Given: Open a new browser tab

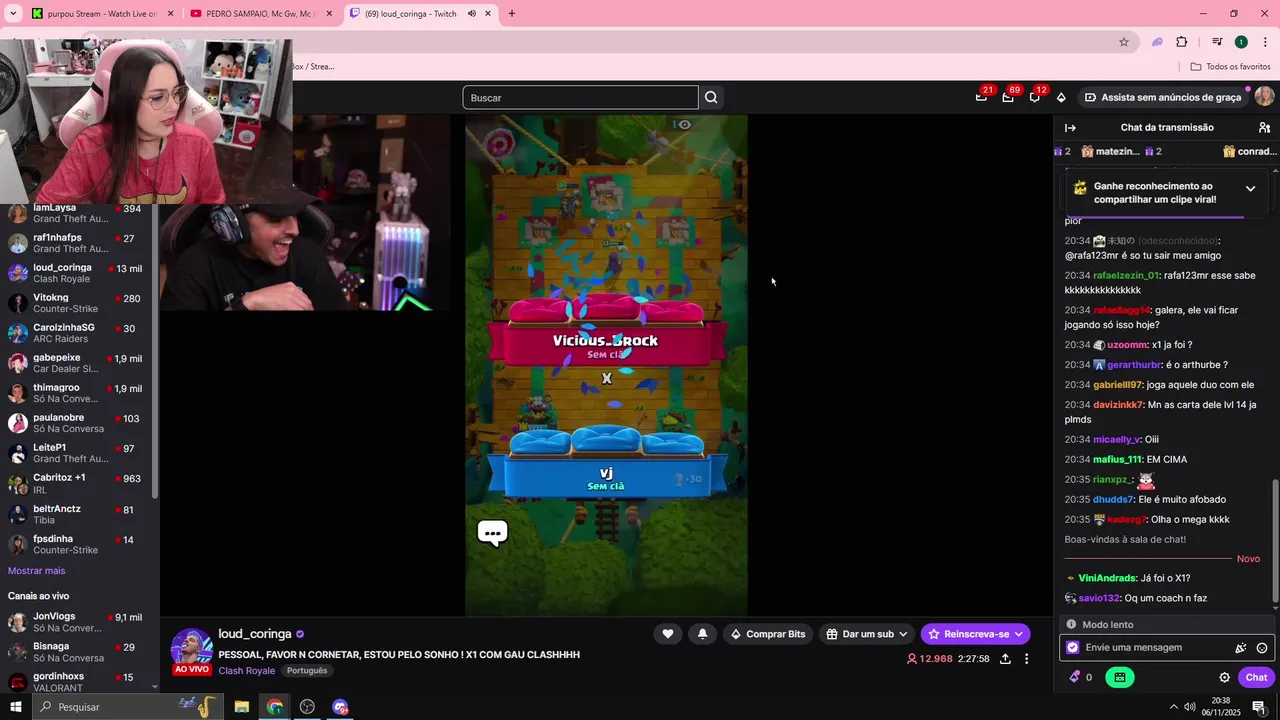Looking at the screenshot, I should pos(512,14).
